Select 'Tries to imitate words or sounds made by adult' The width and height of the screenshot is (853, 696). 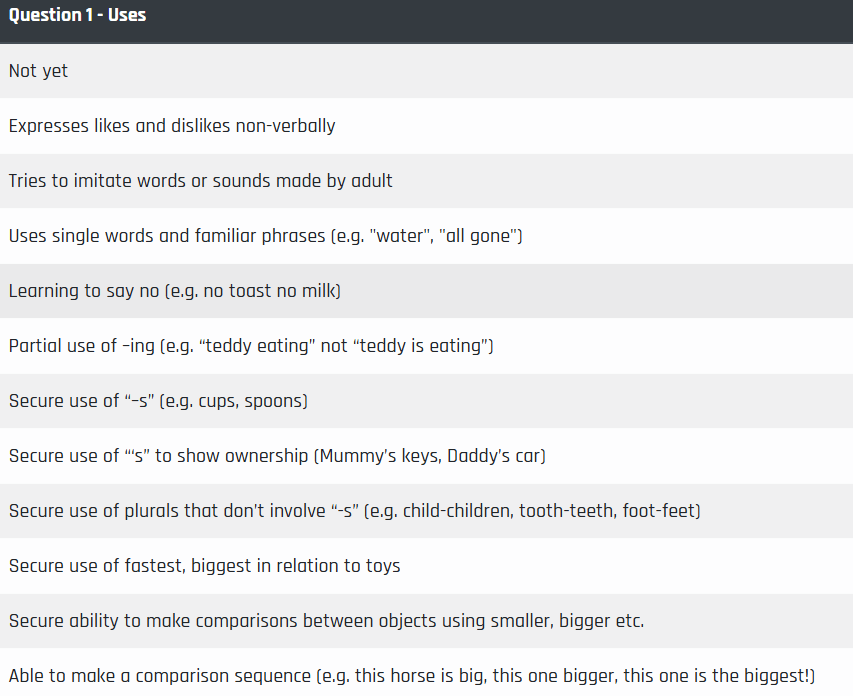click(x=426, y=181)
